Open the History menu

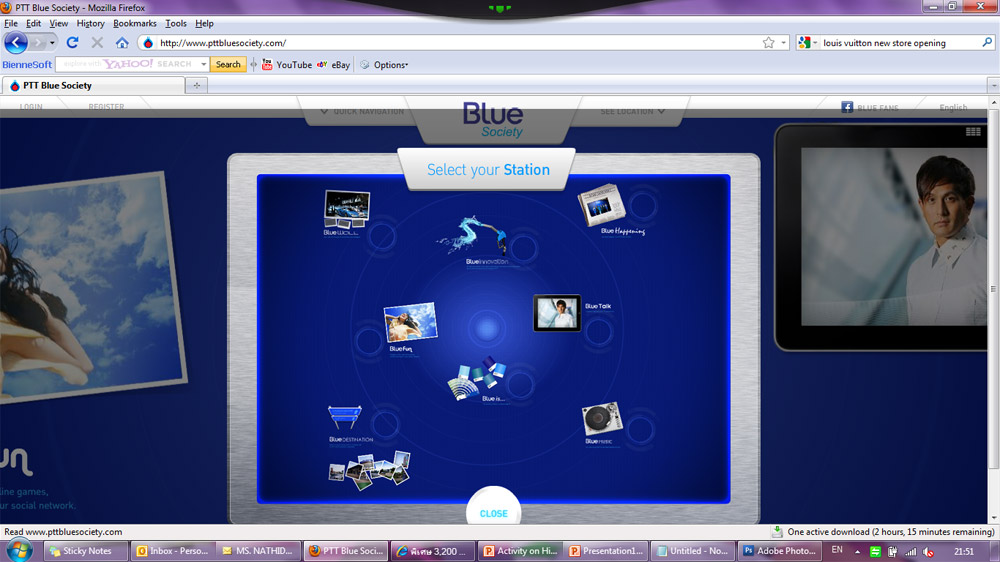click(x=90, y=24)
